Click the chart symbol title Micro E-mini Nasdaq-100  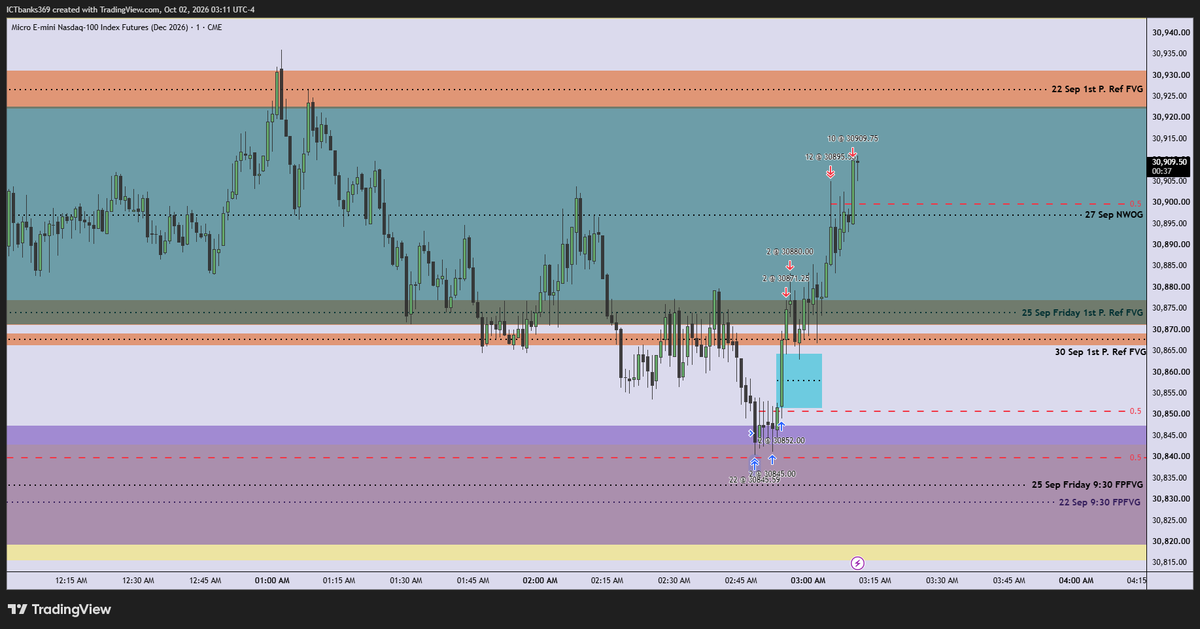(x=116, y=27)
